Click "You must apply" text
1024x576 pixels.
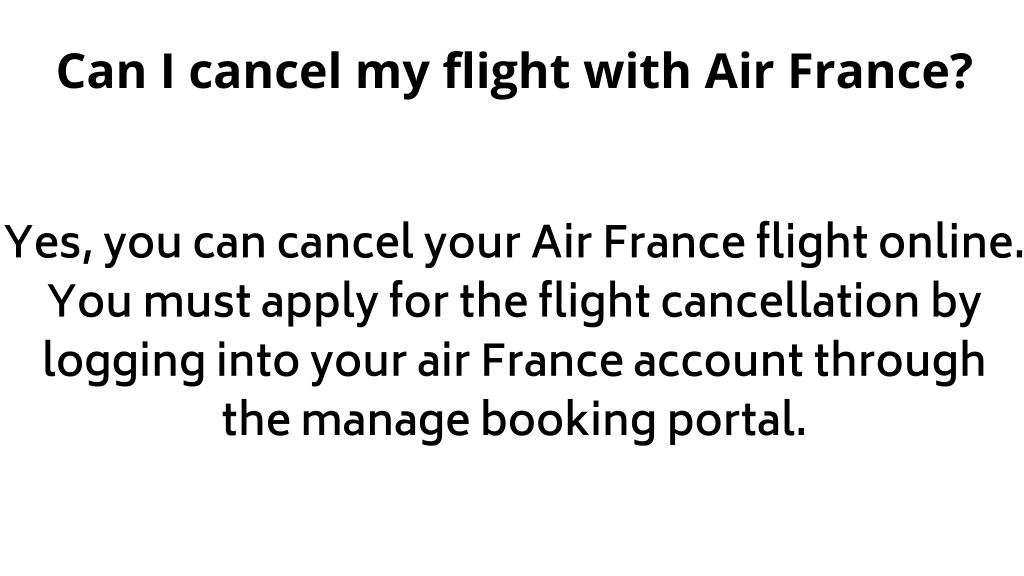click(x=213, y=303)
